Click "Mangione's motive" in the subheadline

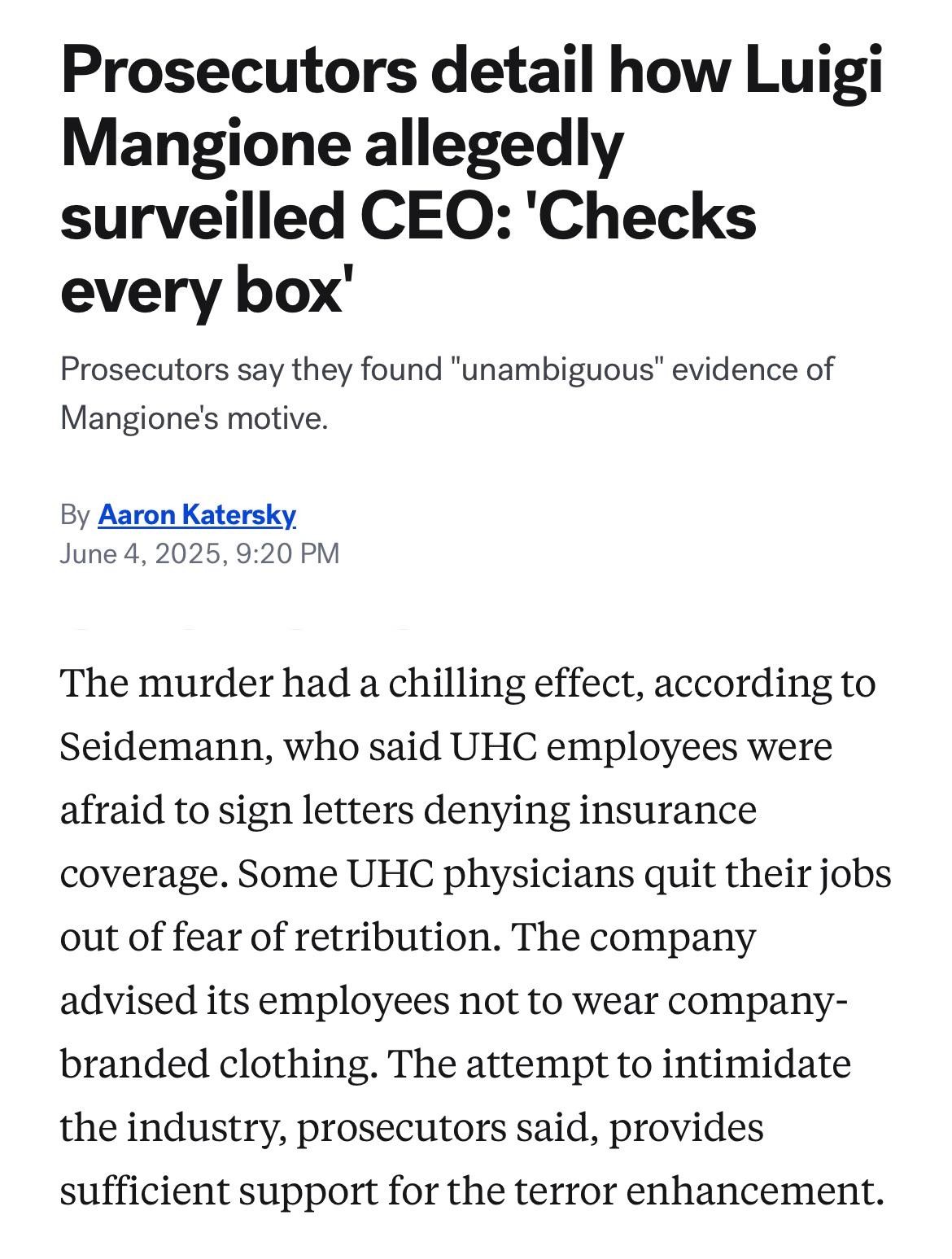[194, 418]
